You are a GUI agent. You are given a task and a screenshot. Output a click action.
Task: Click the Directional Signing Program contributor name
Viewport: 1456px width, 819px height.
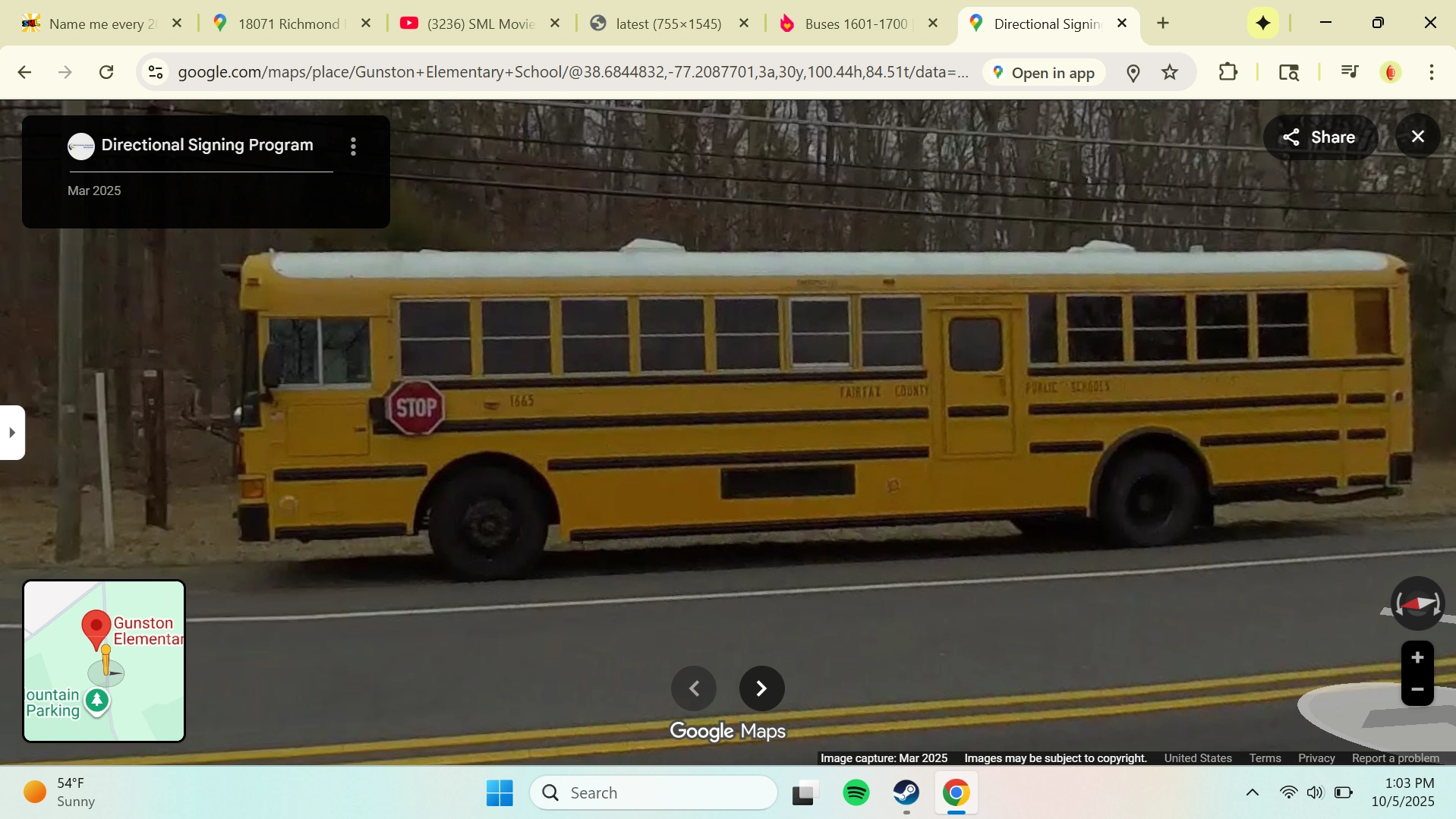click(x=207, y=145)
